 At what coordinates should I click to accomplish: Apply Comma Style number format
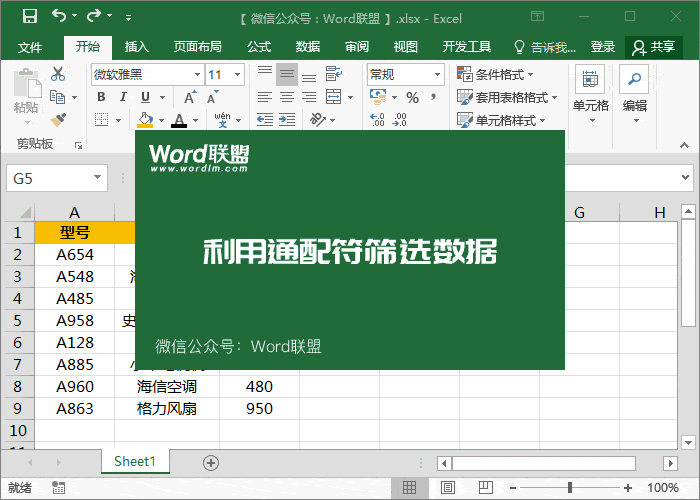[x=433, y=97]
